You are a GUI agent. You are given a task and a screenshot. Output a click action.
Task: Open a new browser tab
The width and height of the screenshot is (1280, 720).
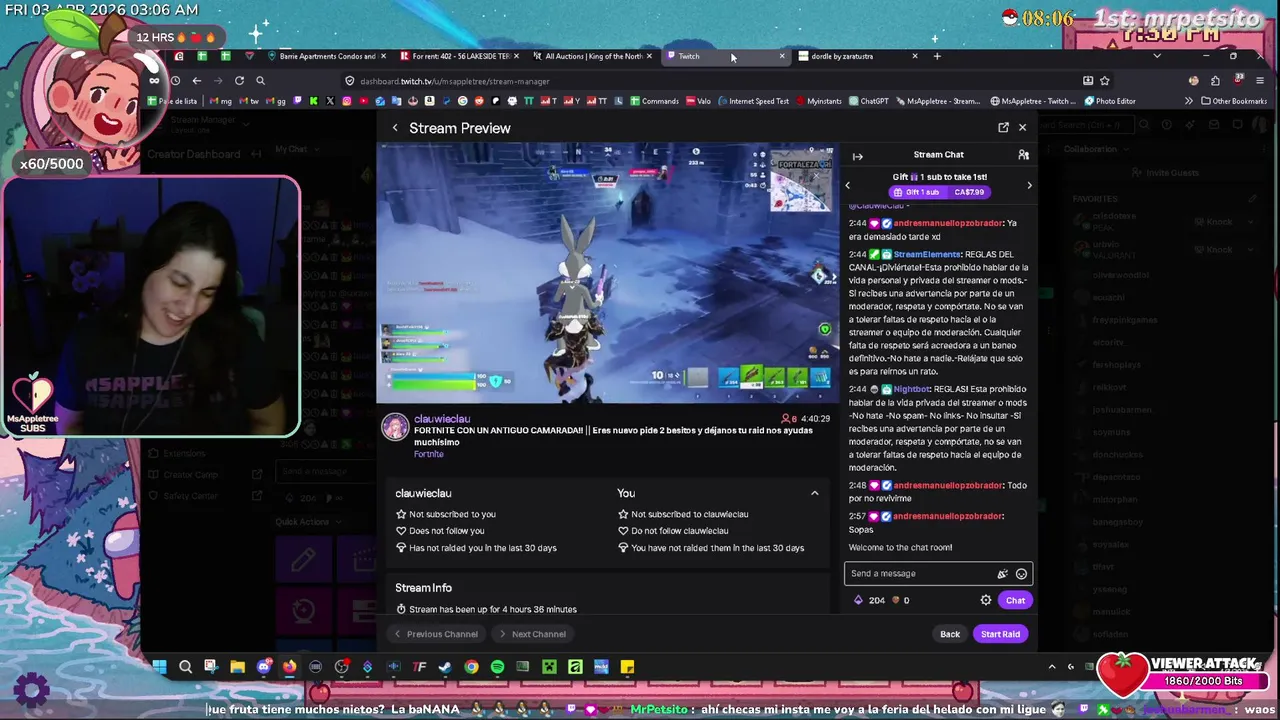click(x=937, y=56)
